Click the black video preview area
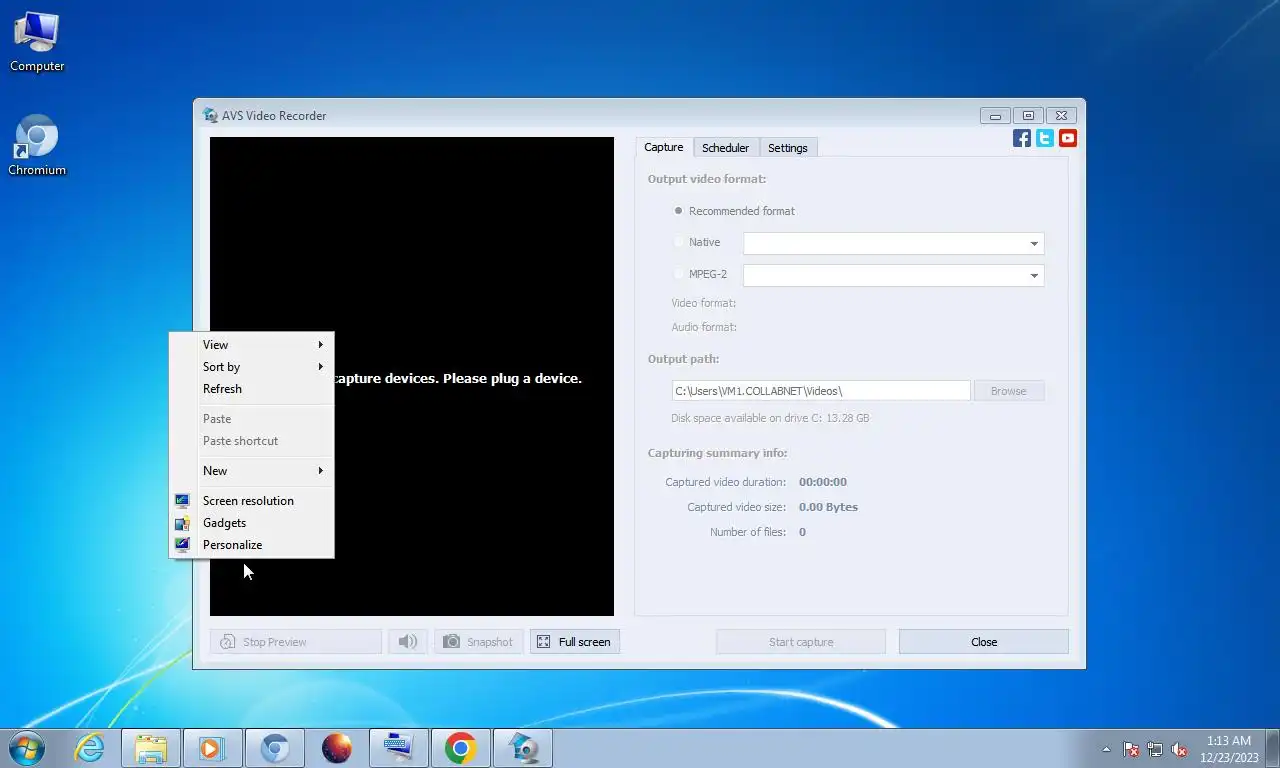This screenshot has height=768, width=1280. 412,376
